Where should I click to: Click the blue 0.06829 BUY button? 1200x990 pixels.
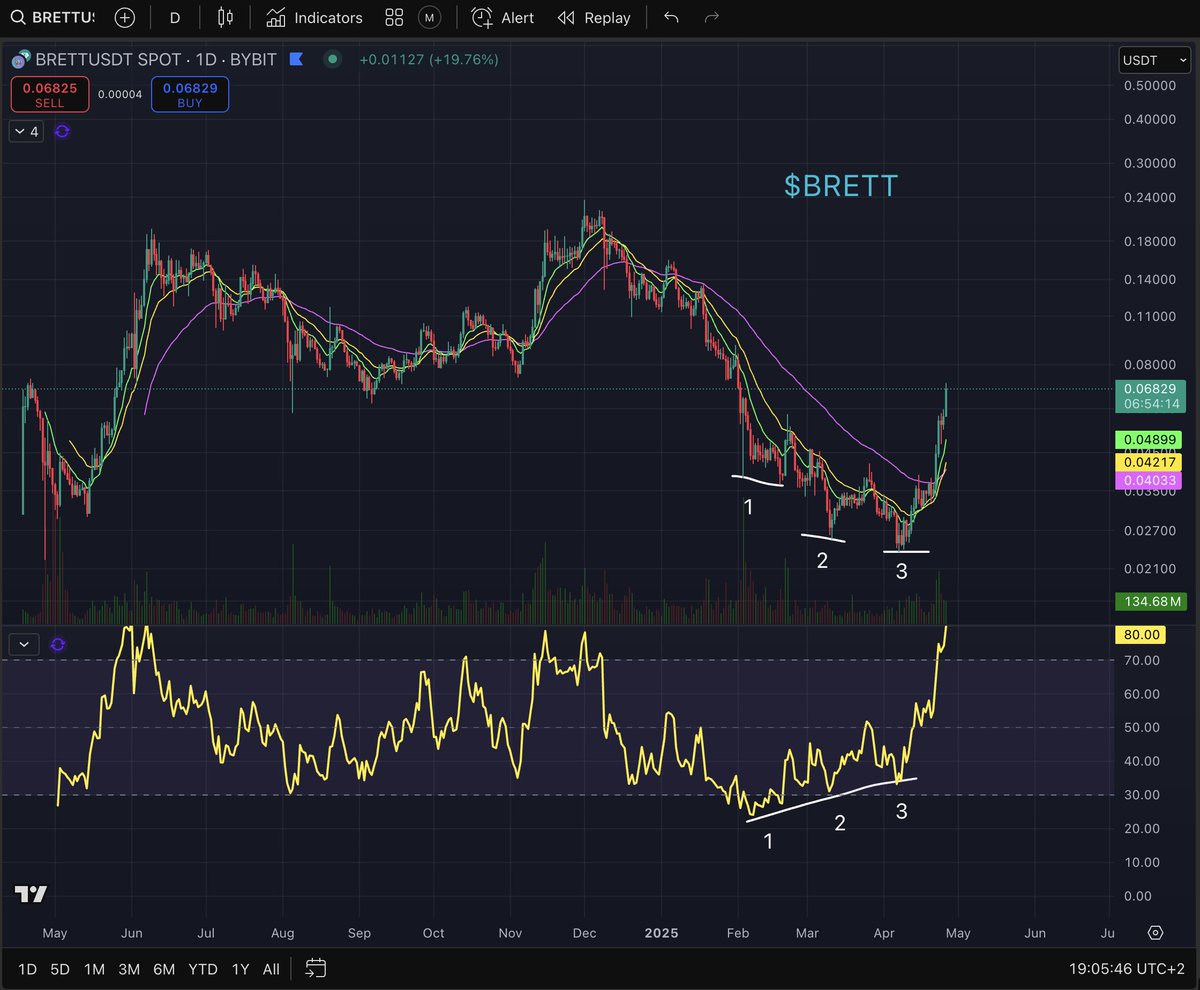pyautogui.click(x=190, y=95)
